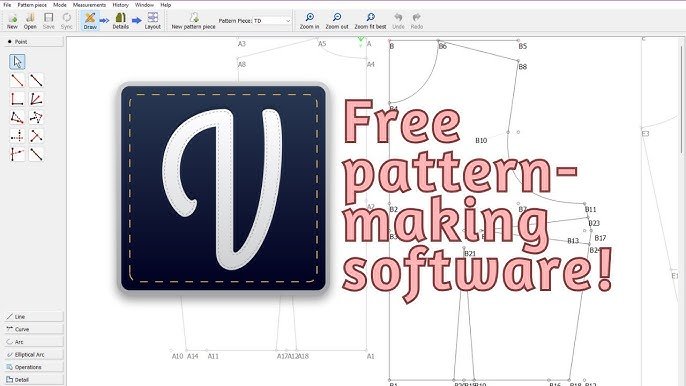The width and height of the screenshot is (686, 386).
Task: Click Zoom fit best icon
Action: point(370,21)
